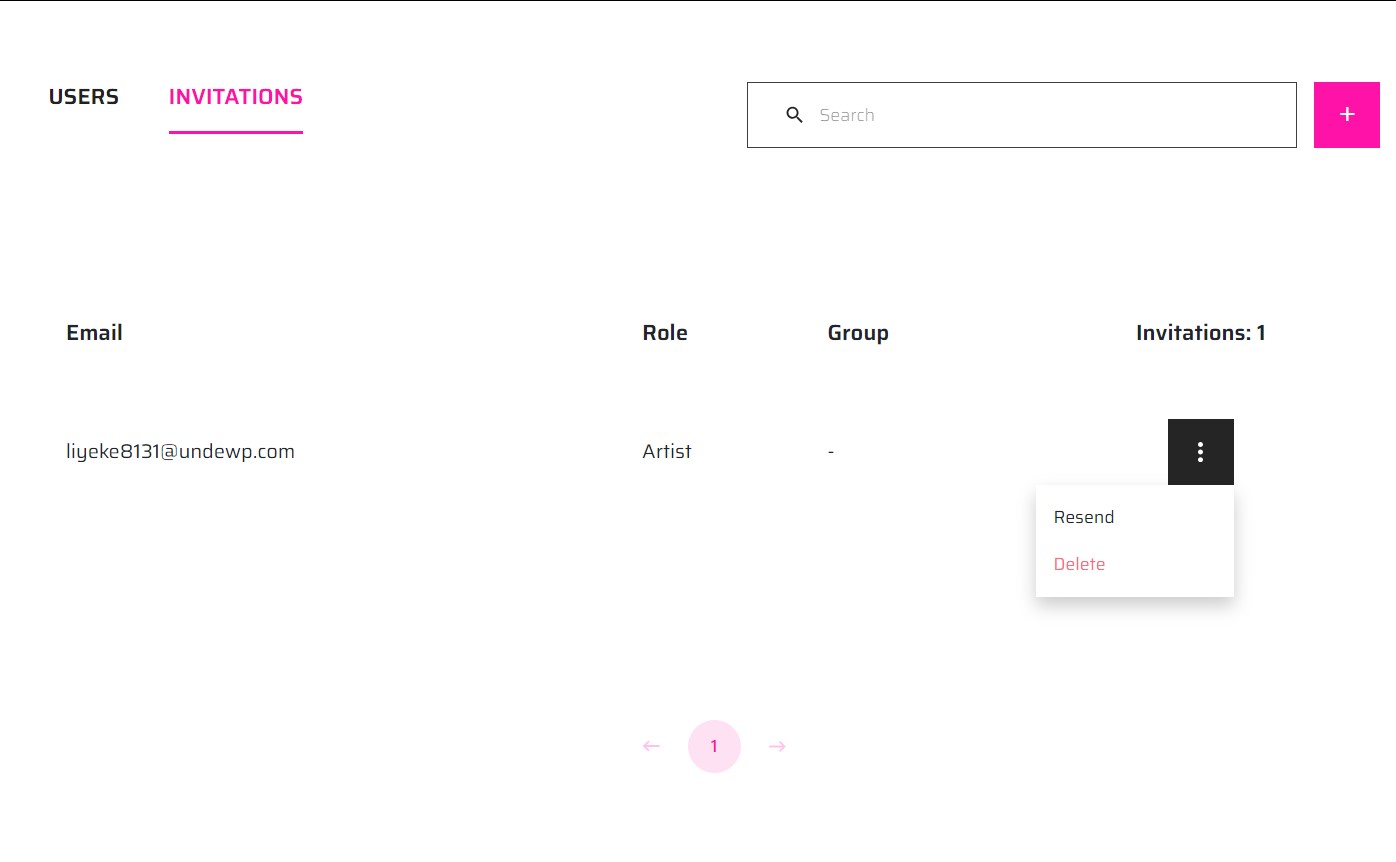Add a new invitation with plus button

pos(1347,115)
